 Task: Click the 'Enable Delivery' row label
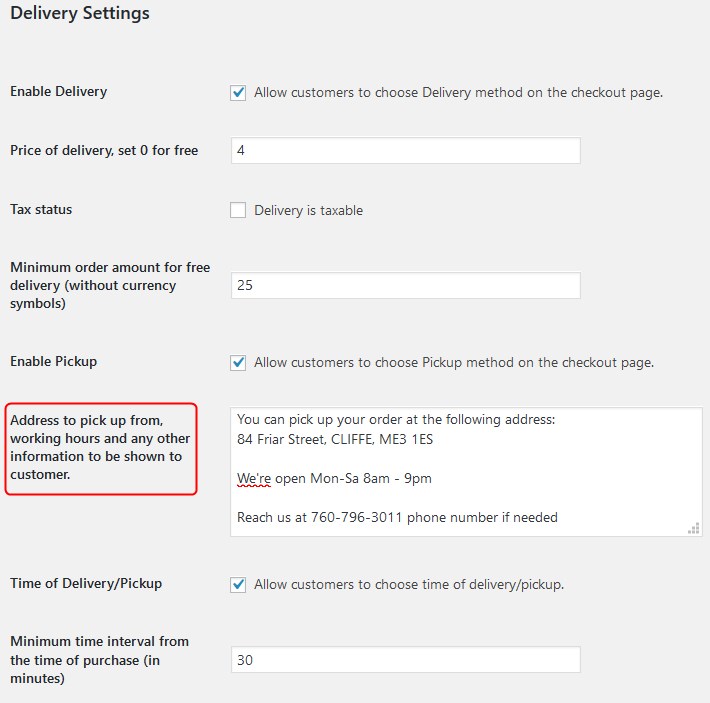coord(58,91)
